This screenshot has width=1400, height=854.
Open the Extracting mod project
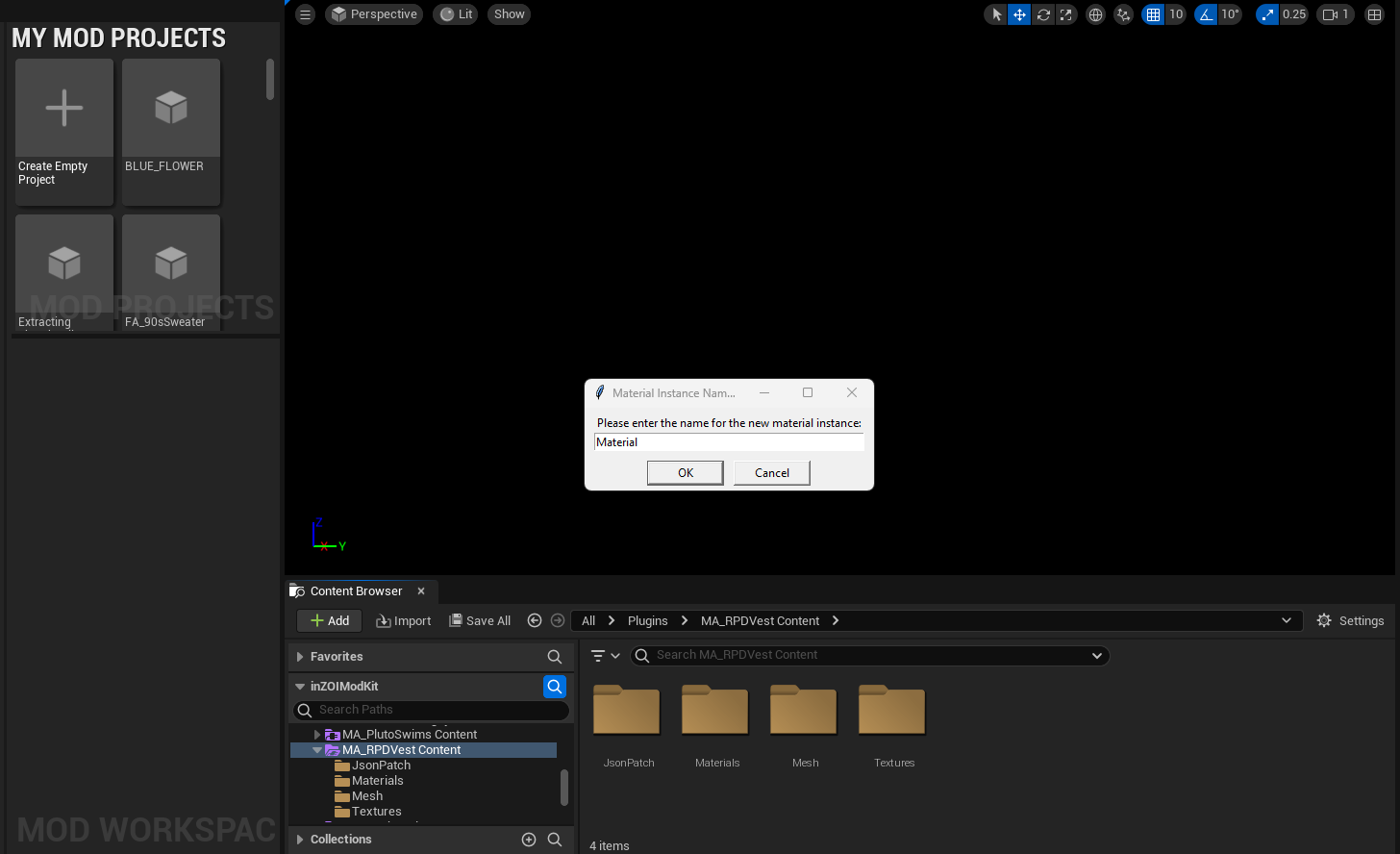(x=64, y=273)
